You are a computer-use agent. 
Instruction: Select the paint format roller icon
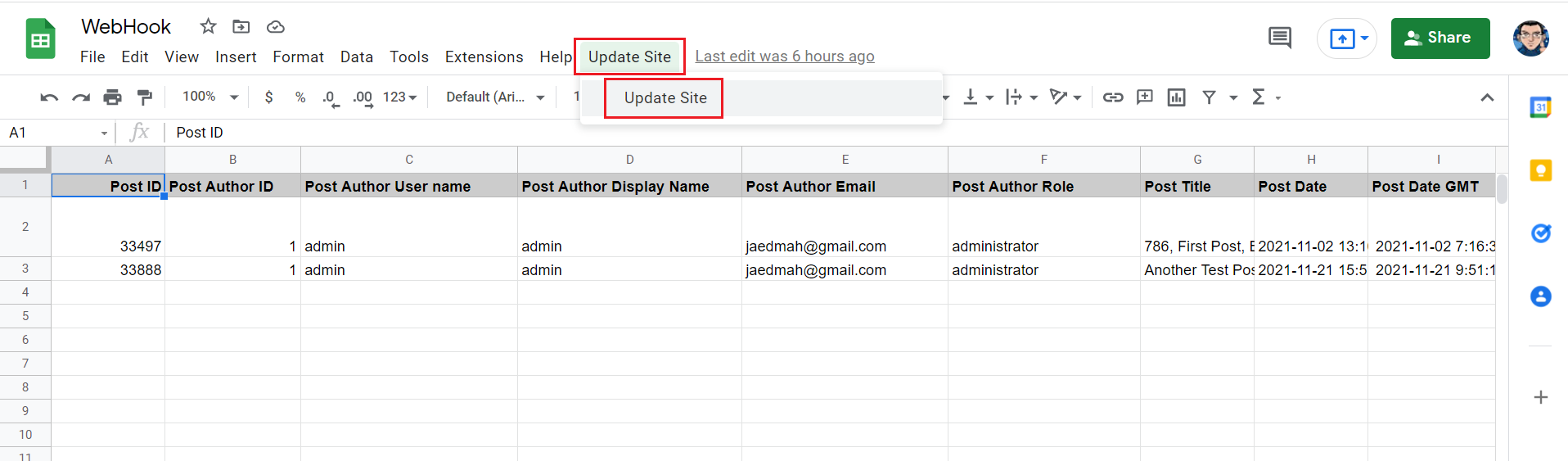point(145,97)
